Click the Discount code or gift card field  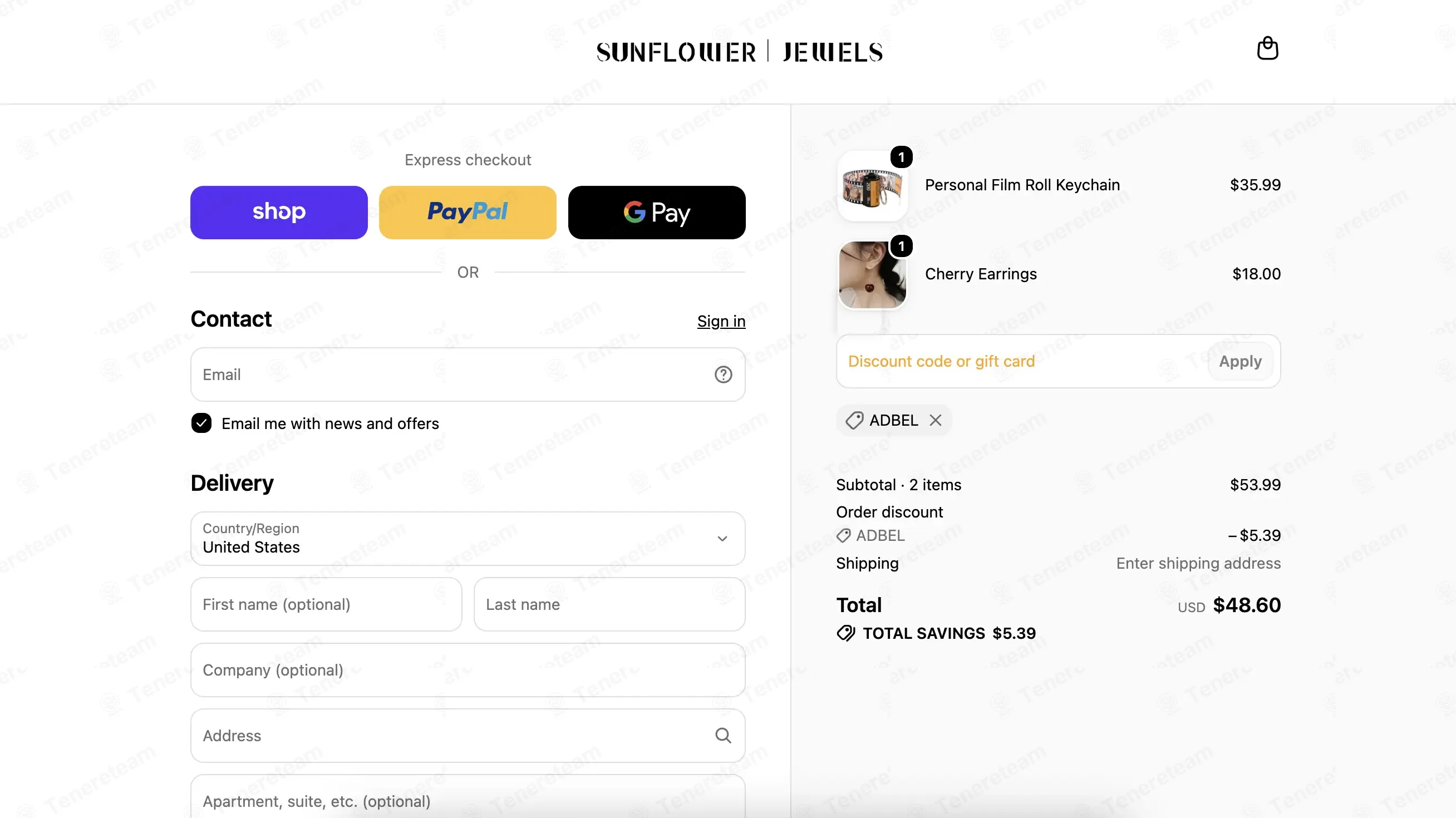1022,361
